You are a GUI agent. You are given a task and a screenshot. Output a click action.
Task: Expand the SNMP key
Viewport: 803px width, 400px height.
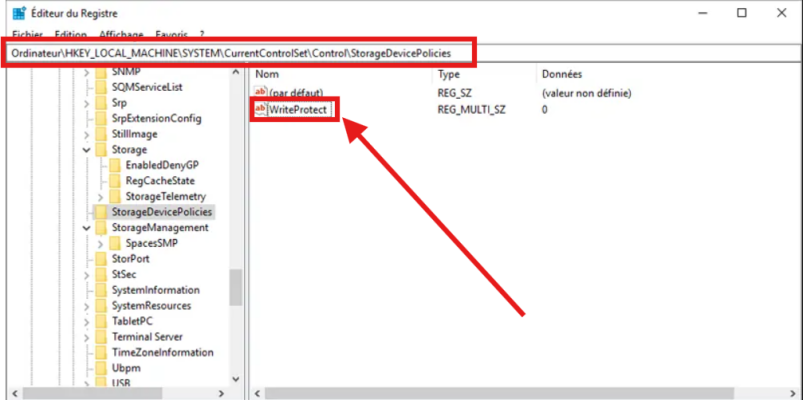coord(87,71)
